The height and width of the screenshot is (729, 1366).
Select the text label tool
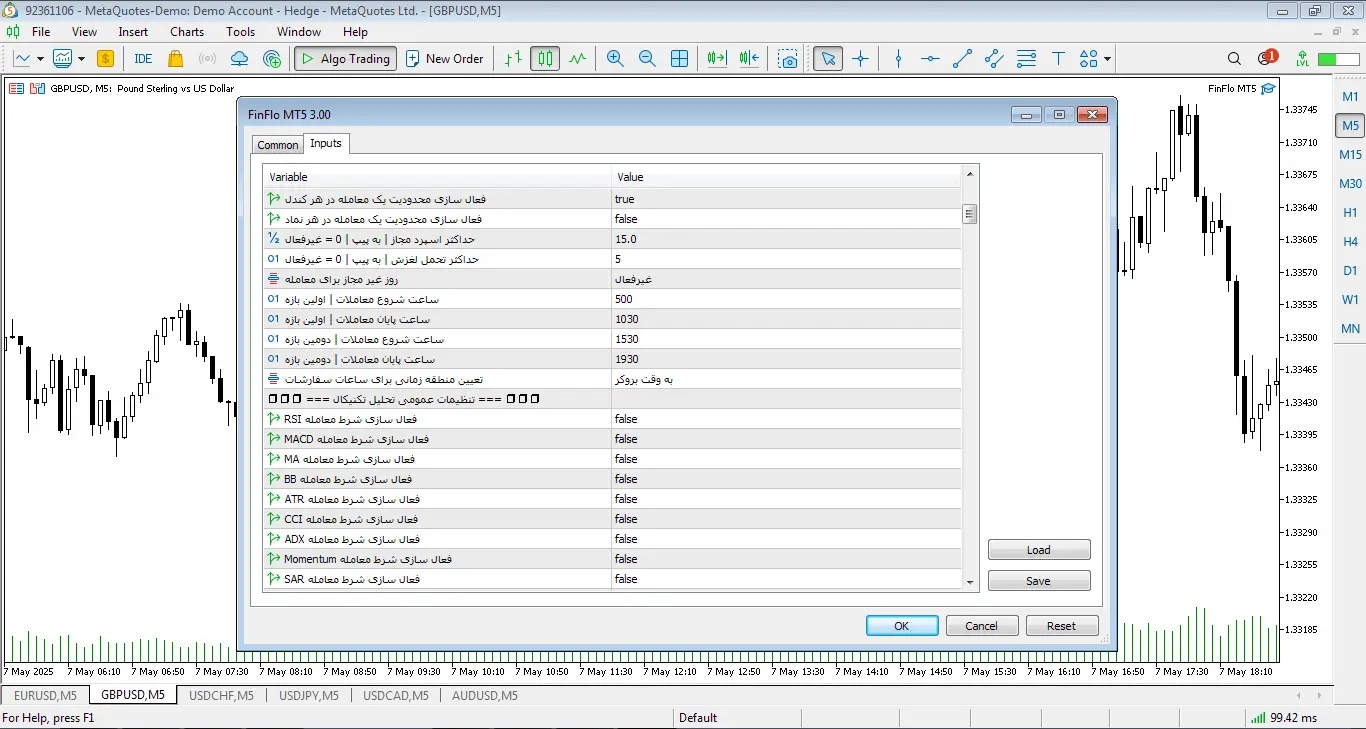1058,59
